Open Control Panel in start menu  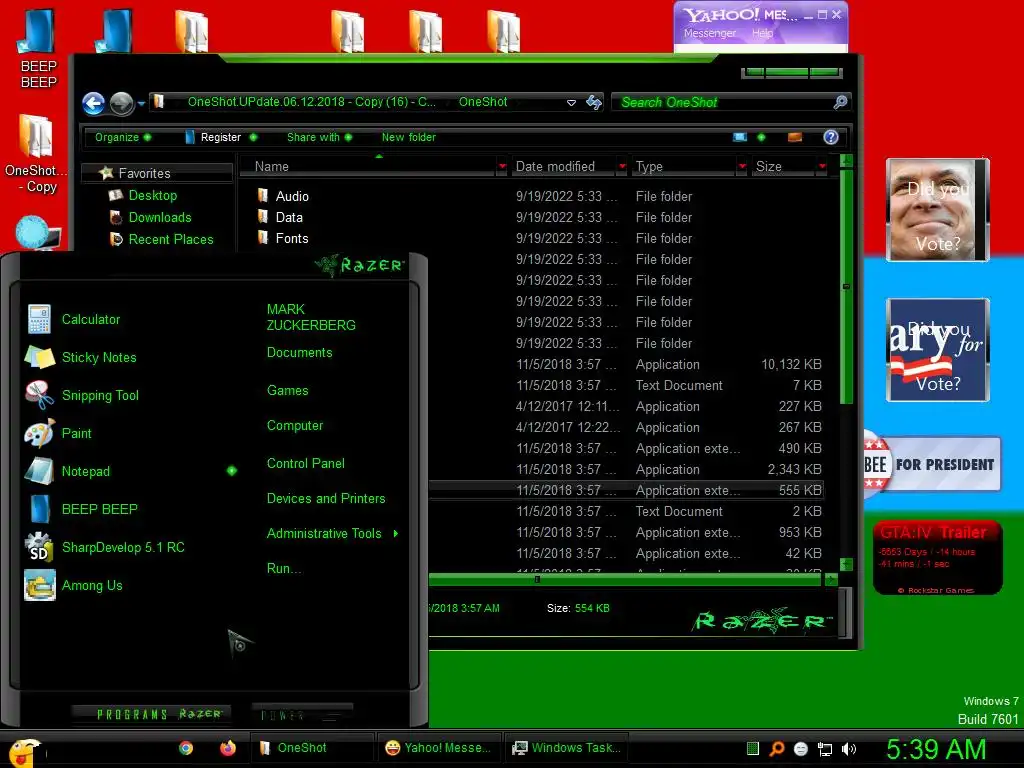coord(306,464)
